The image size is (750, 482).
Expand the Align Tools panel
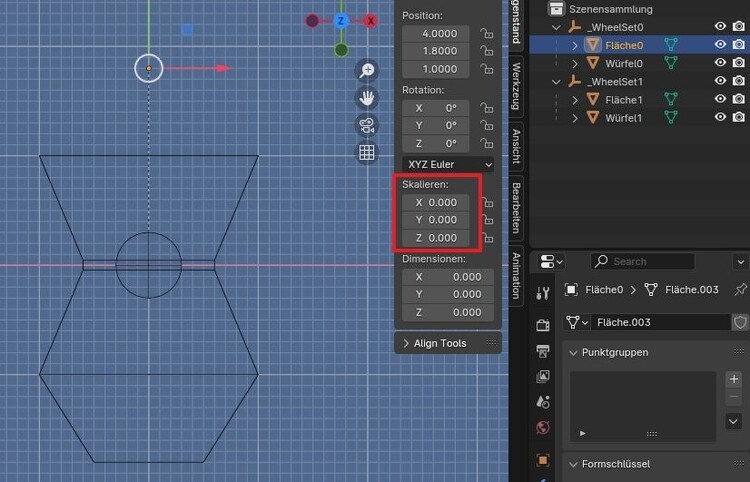click(405, 343)
